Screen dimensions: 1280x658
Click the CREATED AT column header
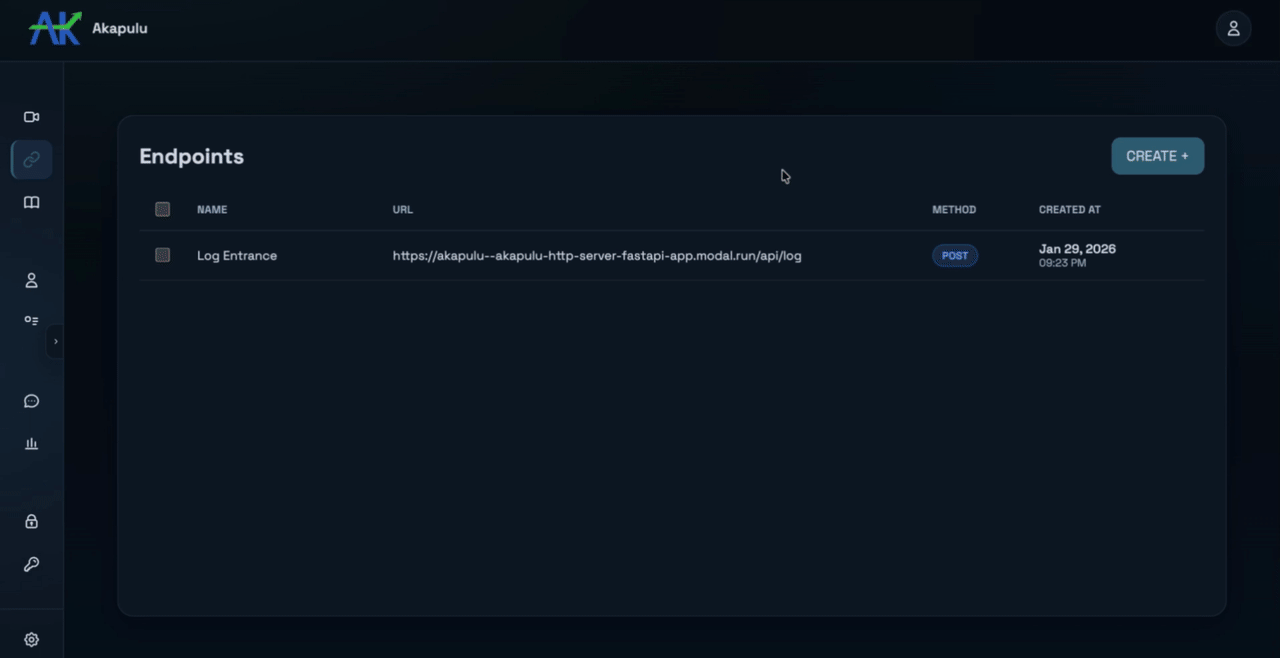click(1069, 209)
